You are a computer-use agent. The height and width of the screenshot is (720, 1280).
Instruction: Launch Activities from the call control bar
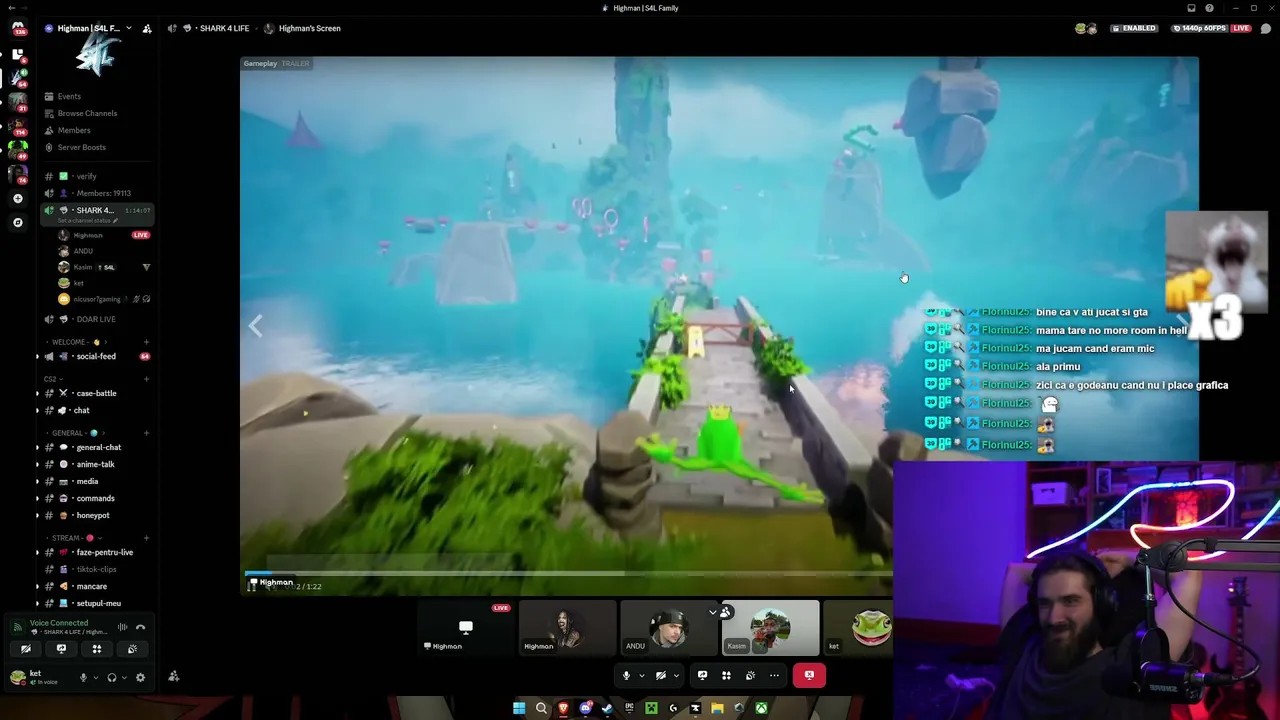726,675
